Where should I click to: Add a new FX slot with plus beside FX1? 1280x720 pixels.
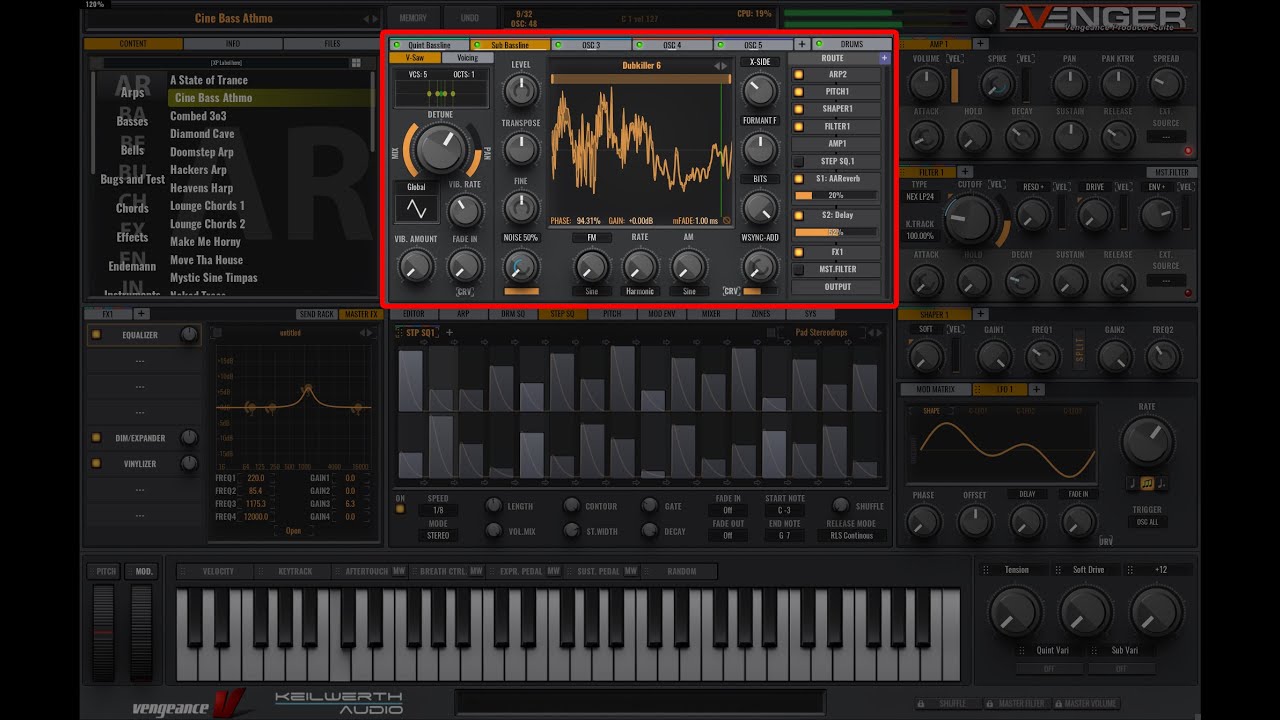142,314
